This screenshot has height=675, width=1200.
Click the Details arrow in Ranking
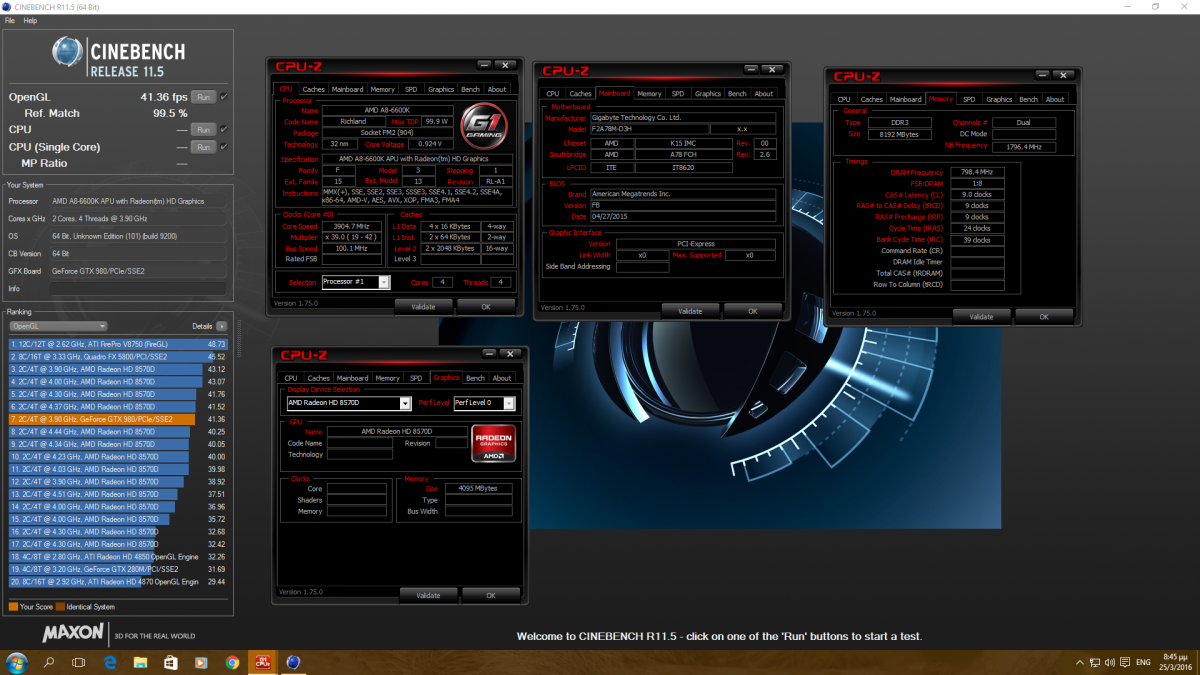(x=222, y=326)
